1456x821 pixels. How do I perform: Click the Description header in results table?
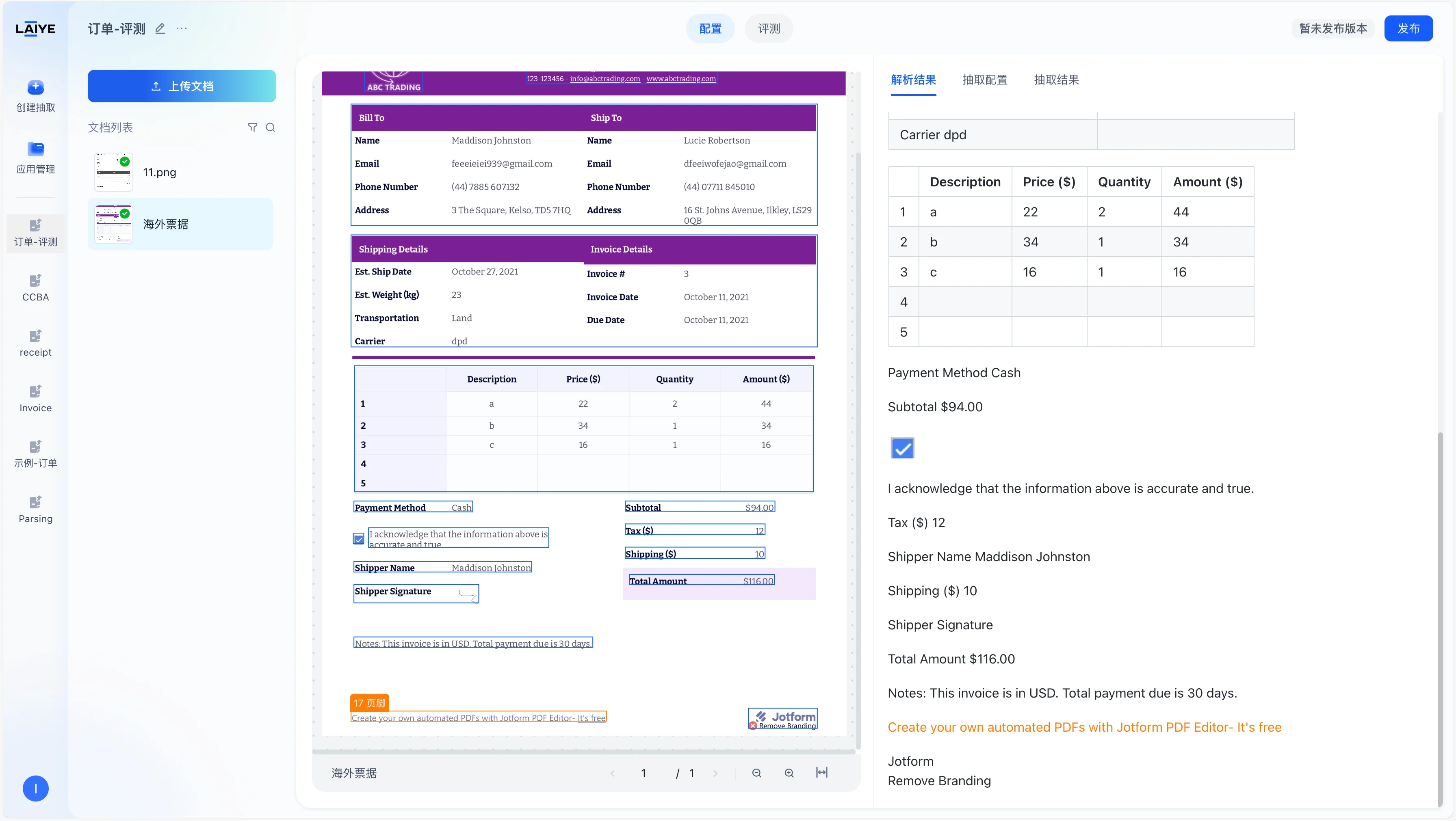[965, 181]
